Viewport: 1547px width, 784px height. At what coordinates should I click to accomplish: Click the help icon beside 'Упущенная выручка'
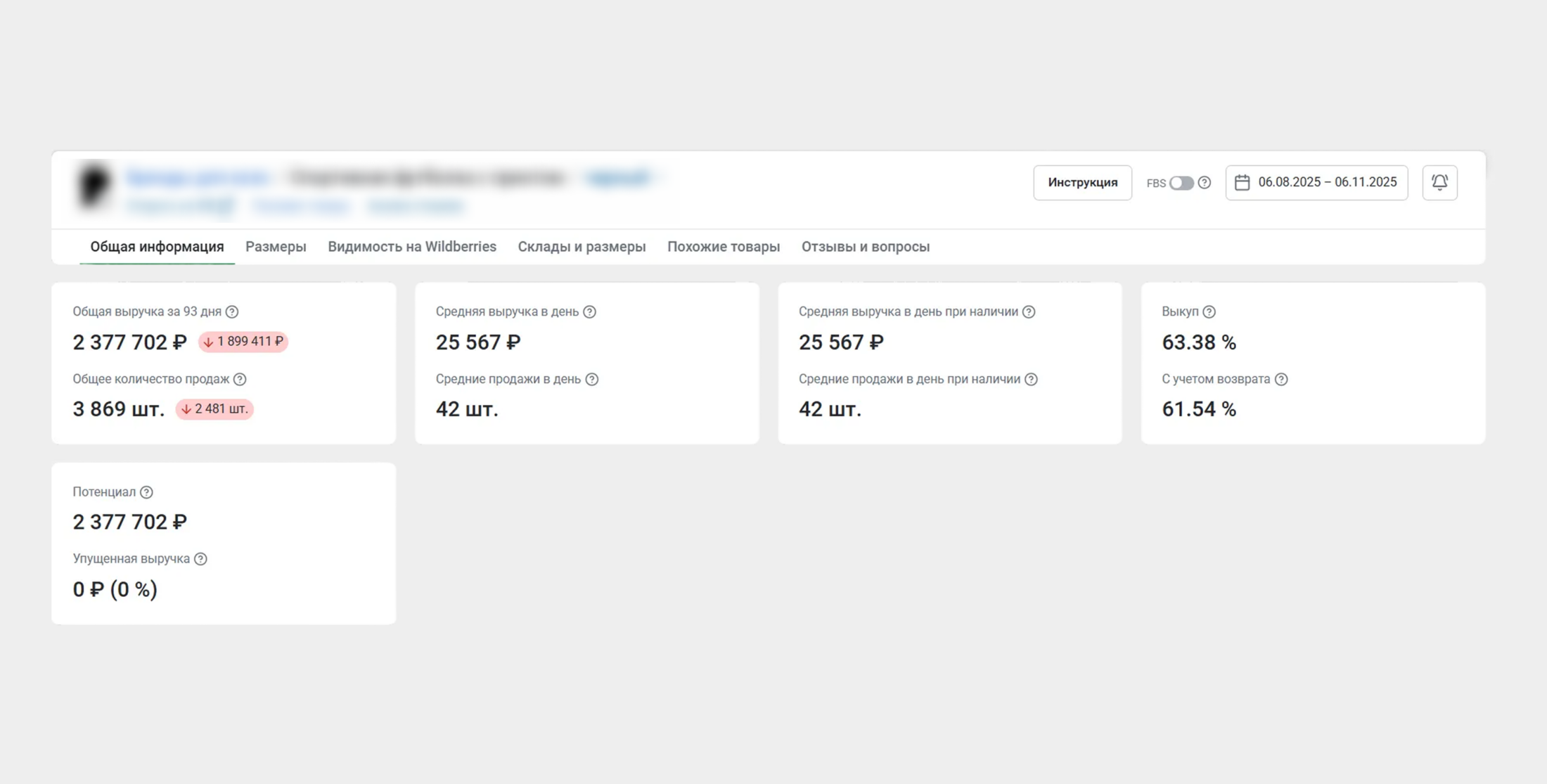pos(202,558)
